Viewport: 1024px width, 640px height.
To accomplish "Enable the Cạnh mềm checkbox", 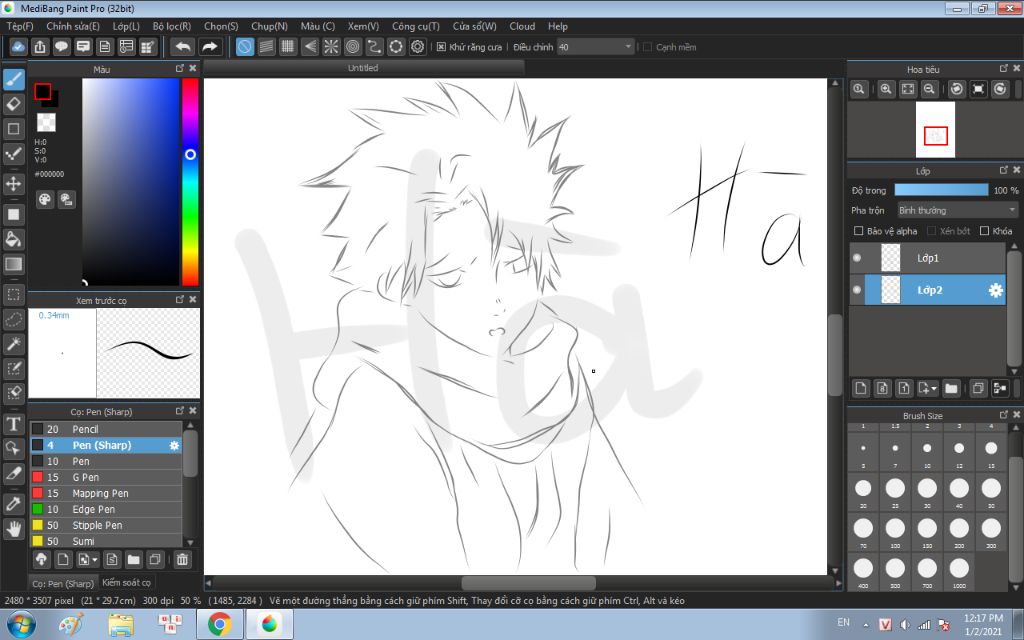I will (648, 47).
